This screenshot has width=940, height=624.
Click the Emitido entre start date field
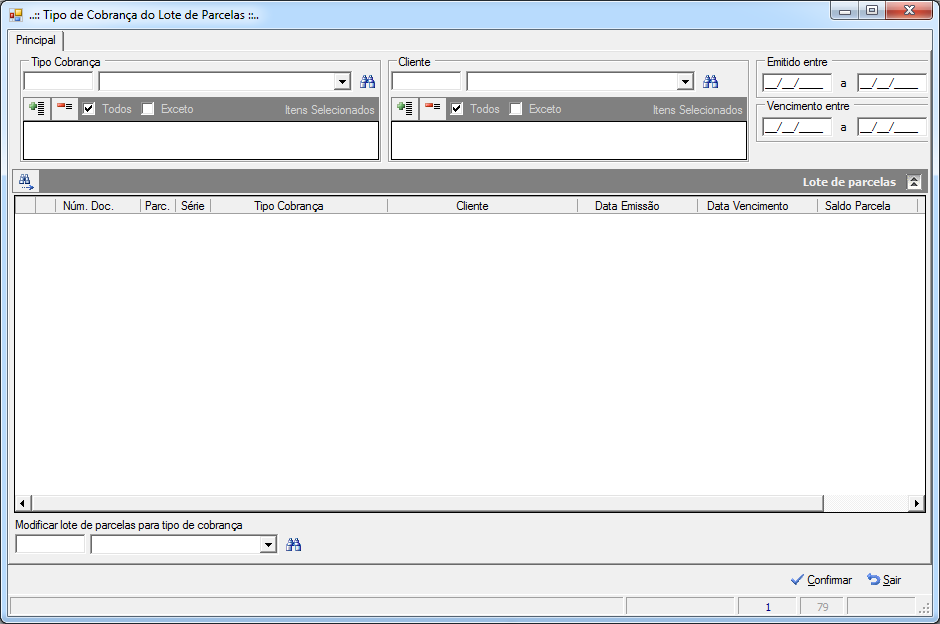(797, 83)
